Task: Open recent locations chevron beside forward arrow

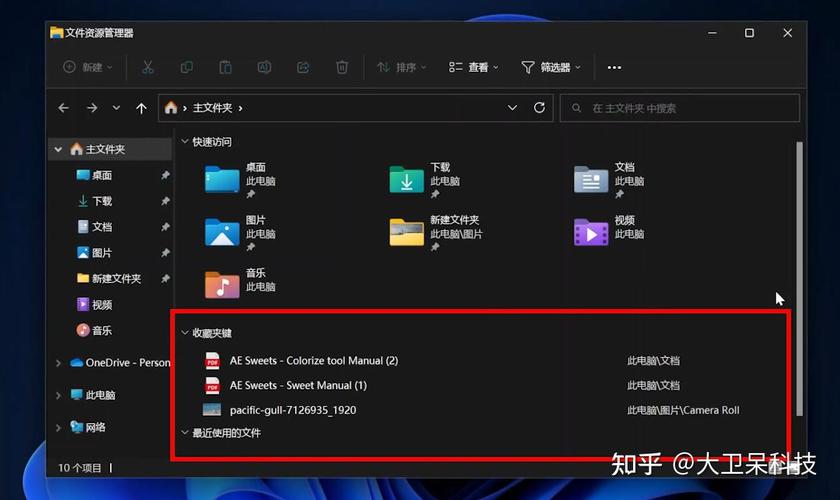Action: [x=116, y=108]
